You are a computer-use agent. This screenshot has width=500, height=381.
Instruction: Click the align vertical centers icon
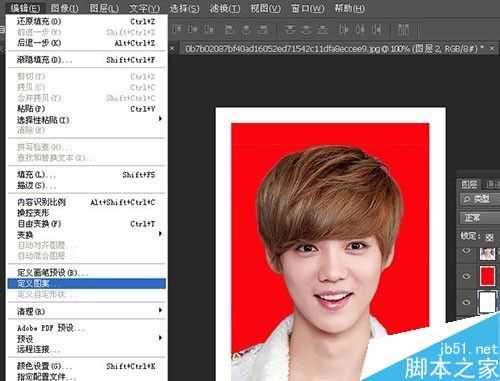(x=193, y=30)
